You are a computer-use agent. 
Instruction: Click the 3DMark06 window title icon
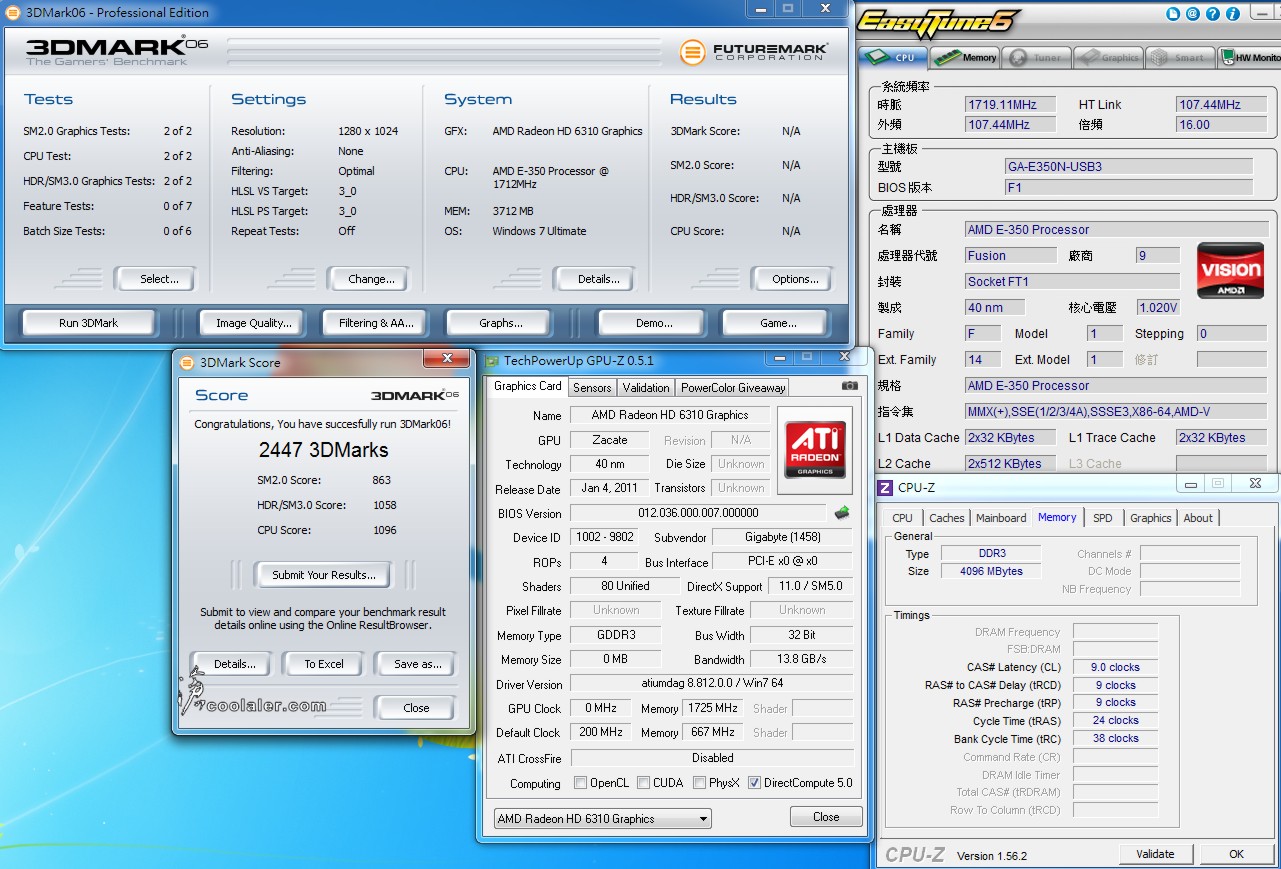pyautogui.click(x=12, y=12)
